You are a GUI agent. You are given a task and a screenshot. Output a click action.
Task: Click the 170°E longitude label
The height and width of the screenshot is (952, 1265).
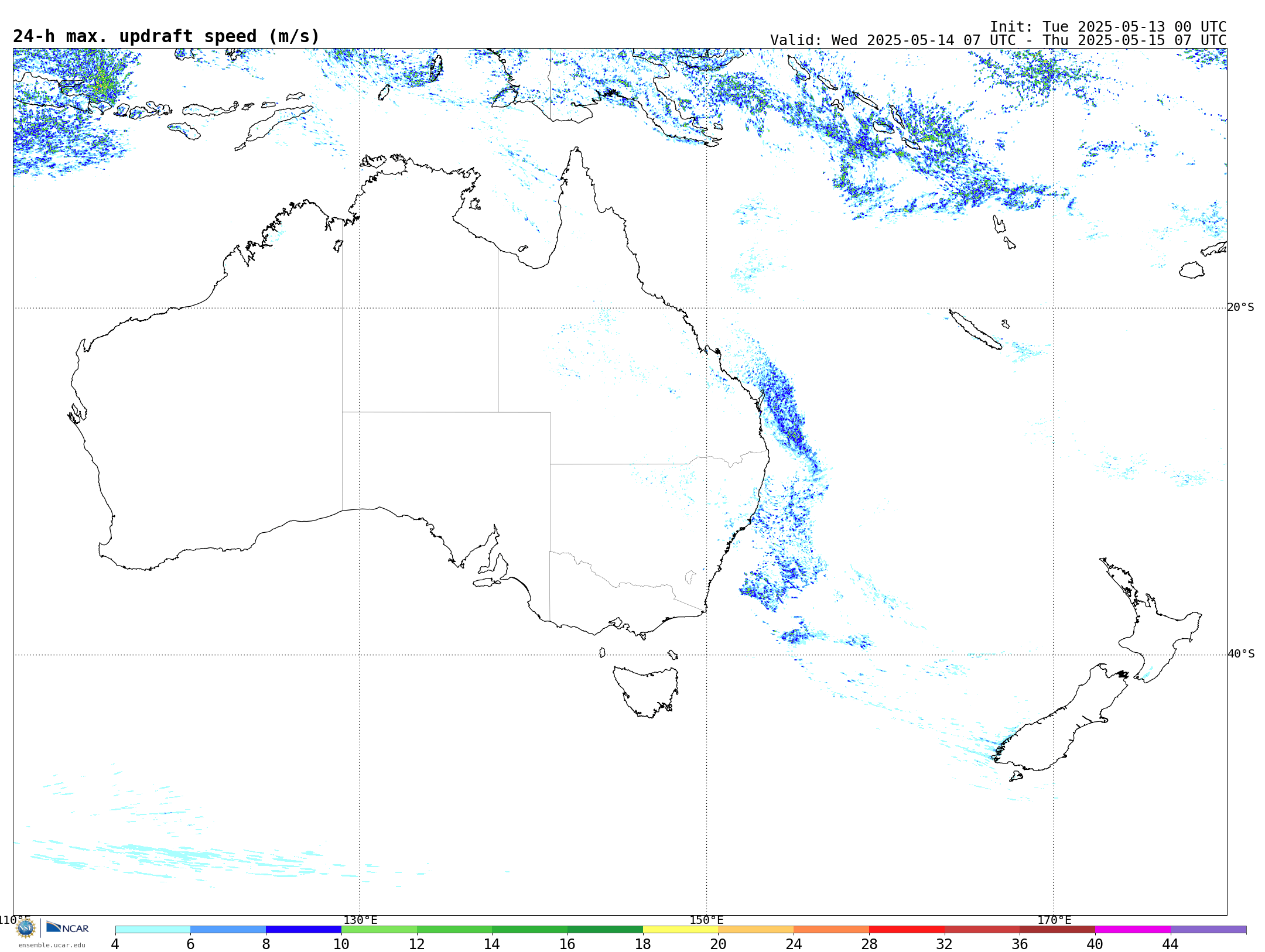[x=1054, y=920]
